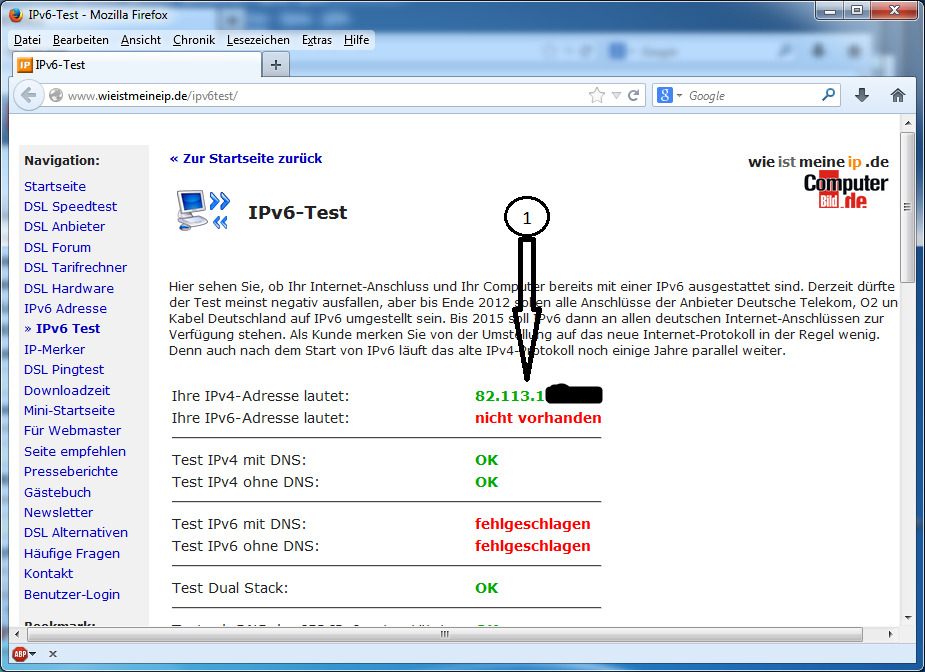Open the DSL Speedtest navigation link

tap(70, 206)
